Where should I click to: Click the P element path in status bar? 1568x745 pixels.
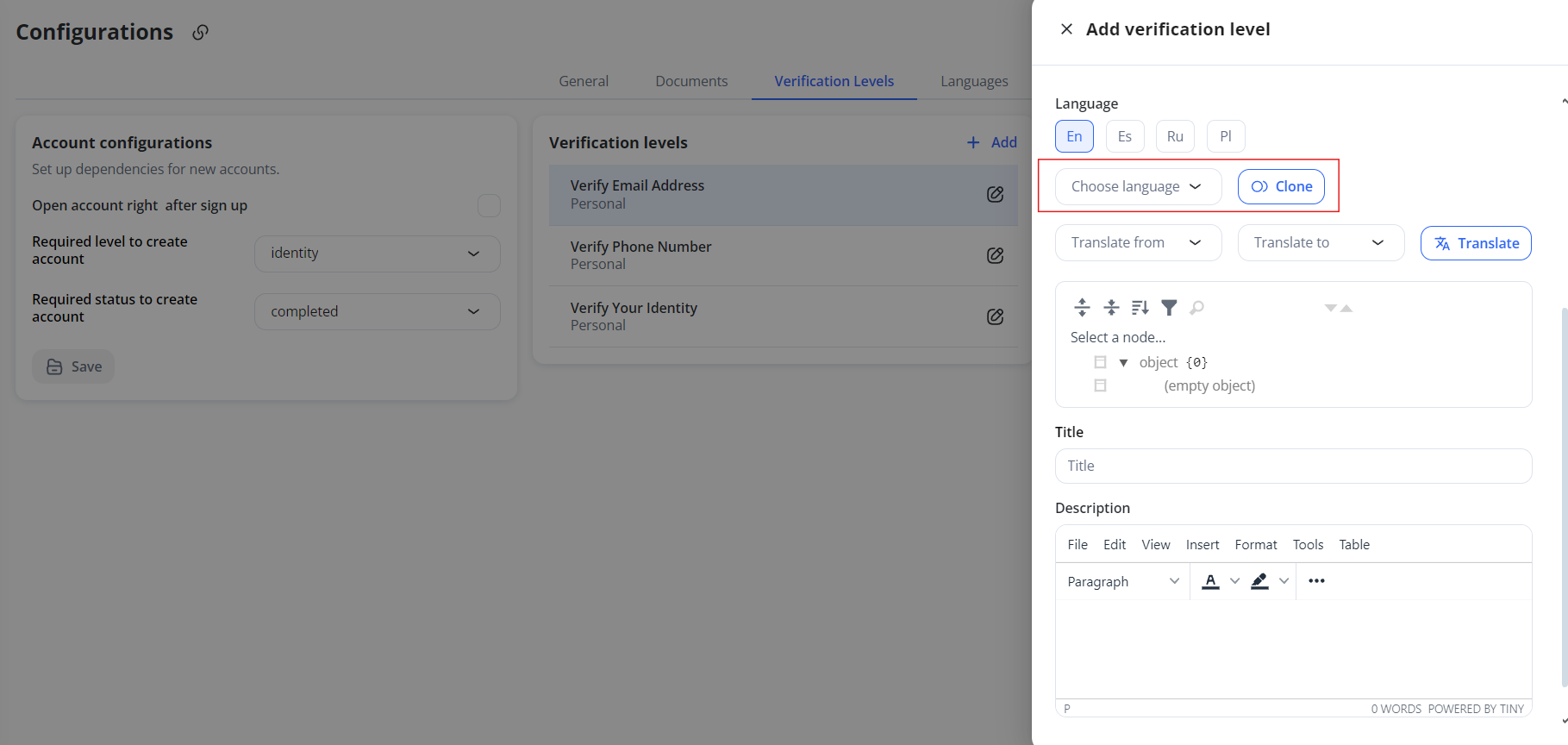(x=1067, y=709)
